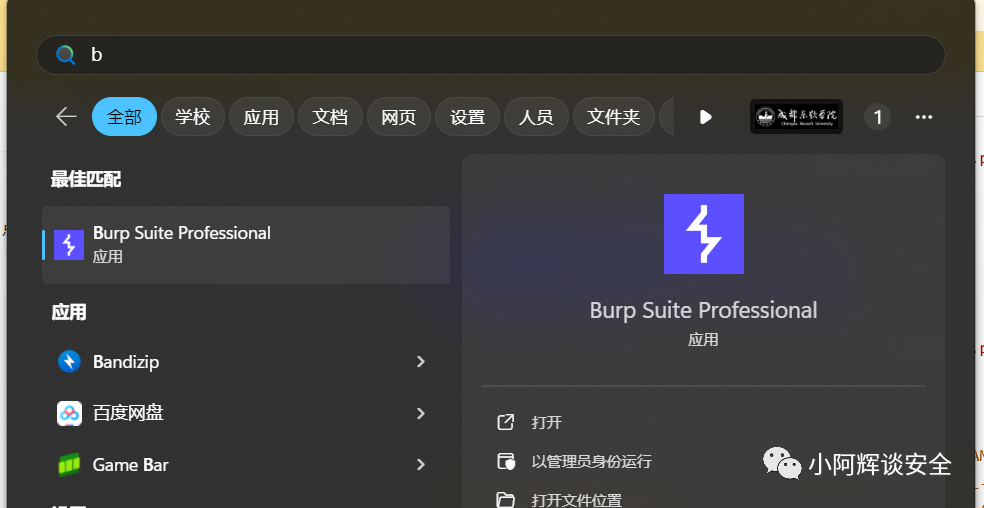Screen dimensions: 984x508
Task: Click the small Burp Suite icon in results
Action: (x=69, y=245)
